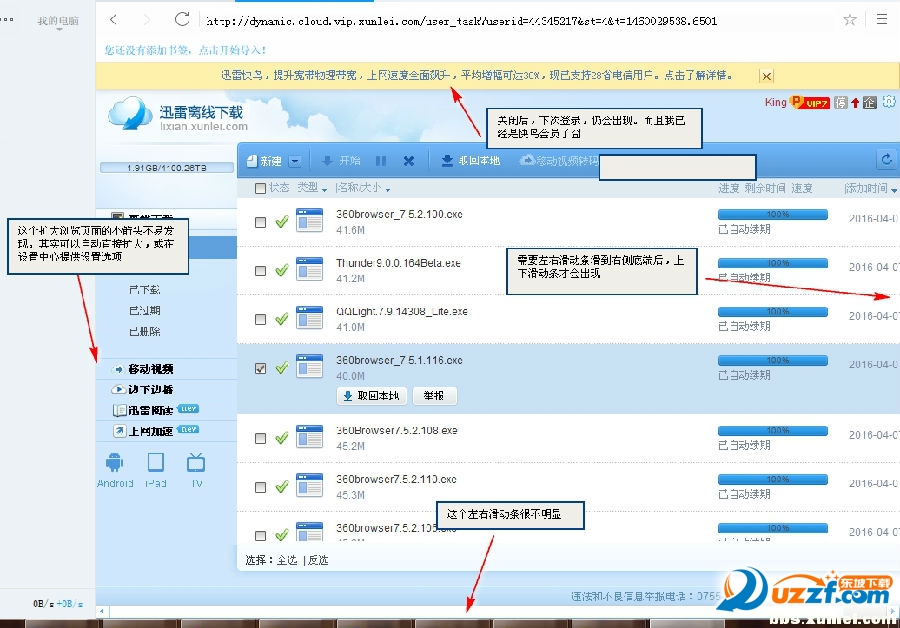Screen dimensions: 900x628
Task: Click the 反选 link at list bottom
Action: click(317, 560)
